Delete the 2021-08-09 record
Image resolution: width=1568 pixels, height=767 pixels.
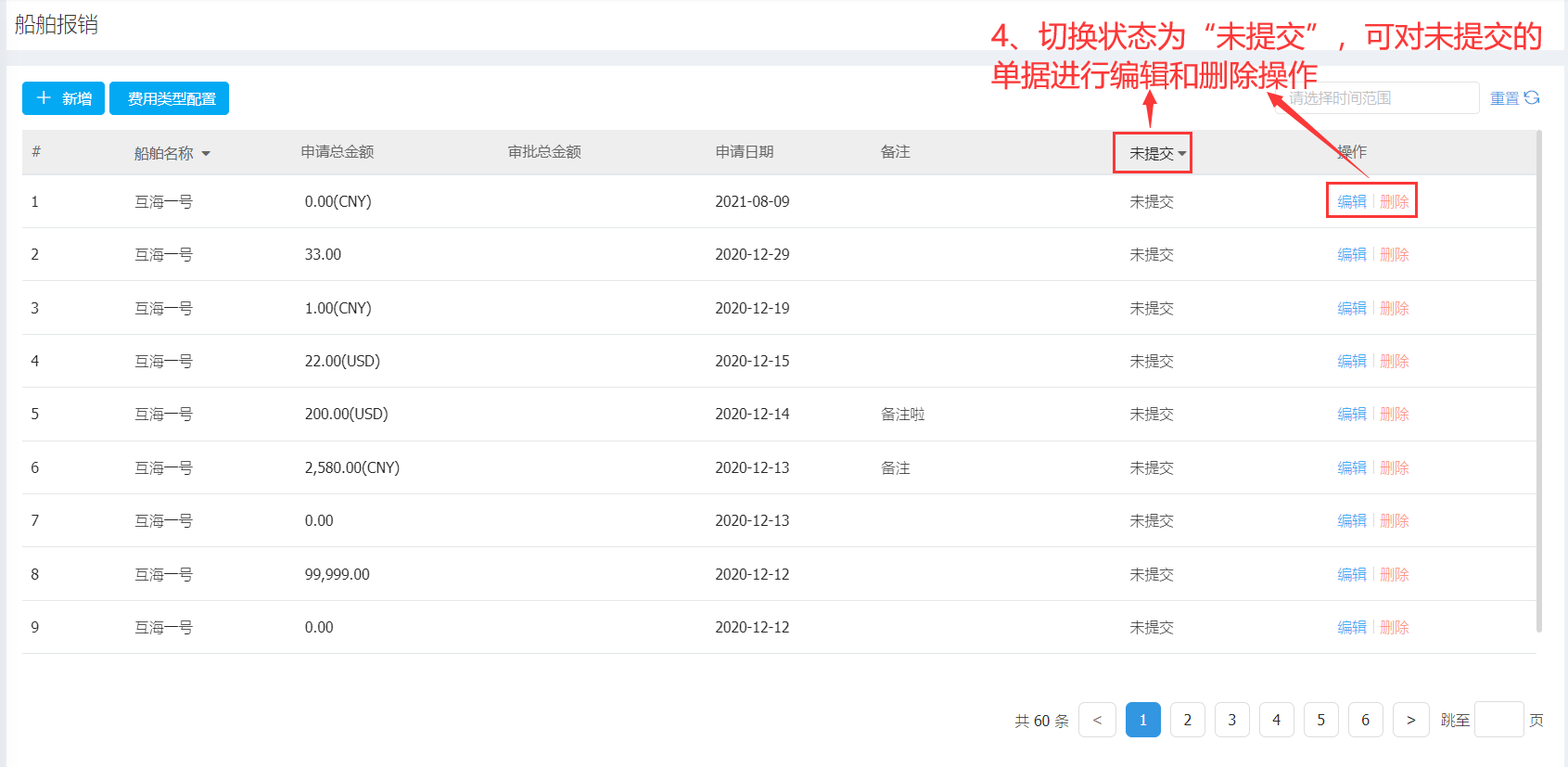click(x=1395, y=201)
